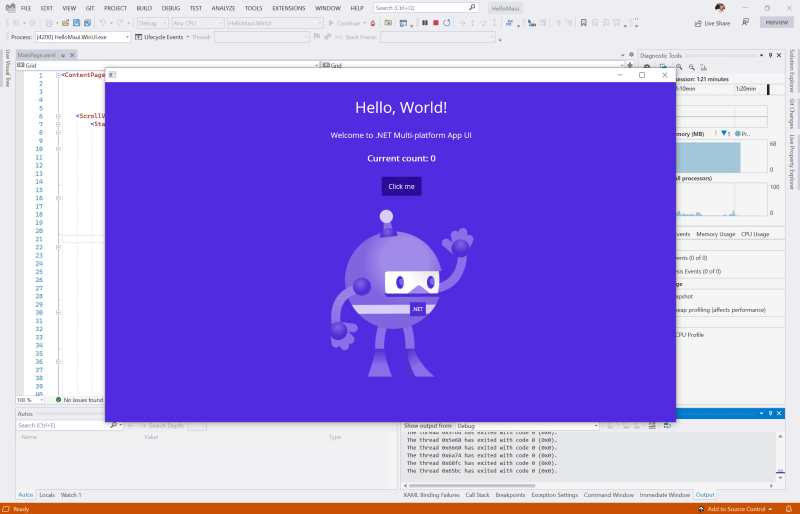Open the Any CPU platform dropdown
800x514 pixels.
point(197,23)
